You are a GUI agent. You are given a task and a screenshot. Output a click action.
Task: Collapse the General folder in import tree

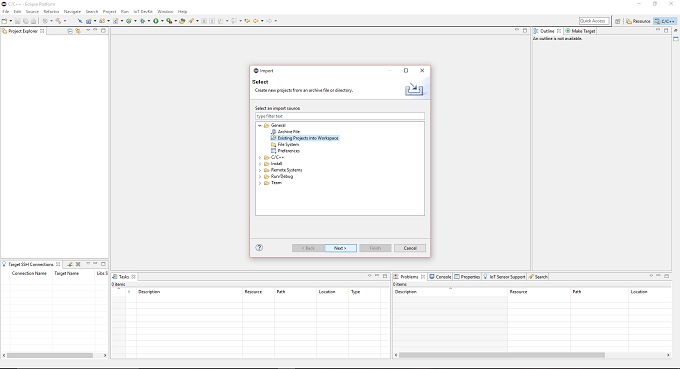click(x=260, y=125)
